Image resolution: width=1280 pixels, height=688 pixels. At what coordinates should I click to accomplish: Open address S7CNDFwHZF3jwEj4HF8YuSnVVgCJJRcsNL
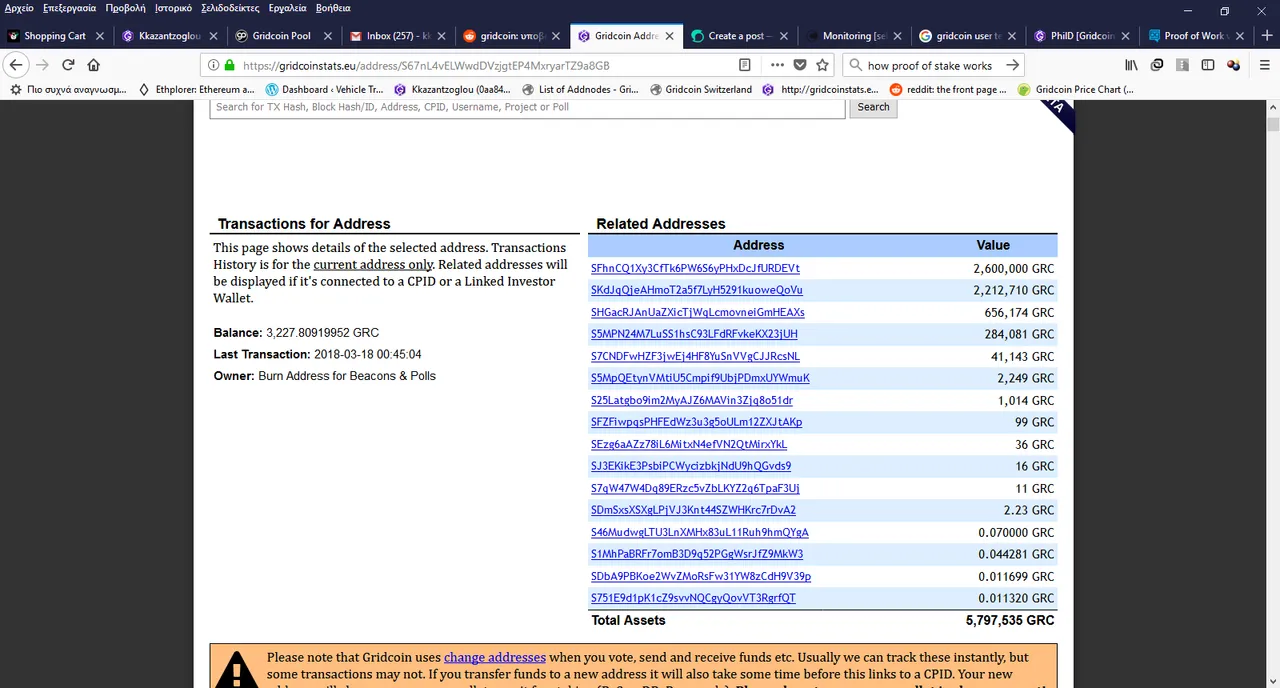pos(695,356)
